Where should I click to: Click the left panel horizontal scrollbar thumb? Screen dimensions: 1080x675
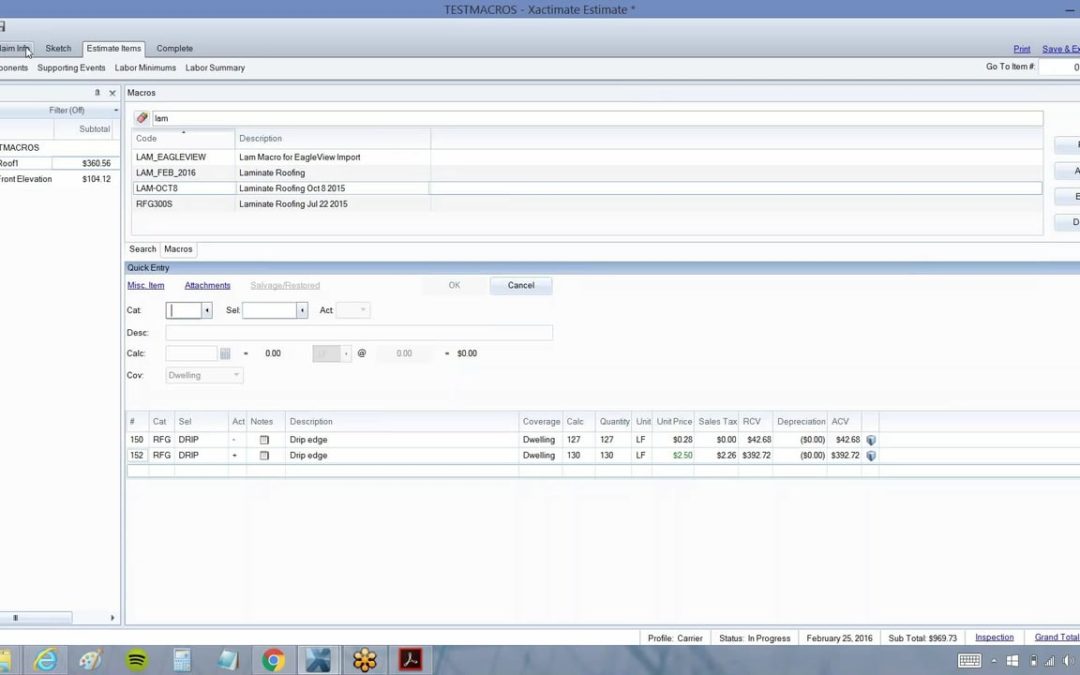point(36,617)
